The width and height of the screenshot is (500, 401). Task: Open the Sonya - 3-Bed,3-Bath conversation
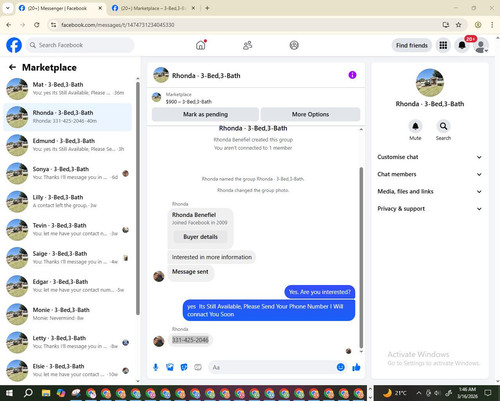(x=67, y=173)
